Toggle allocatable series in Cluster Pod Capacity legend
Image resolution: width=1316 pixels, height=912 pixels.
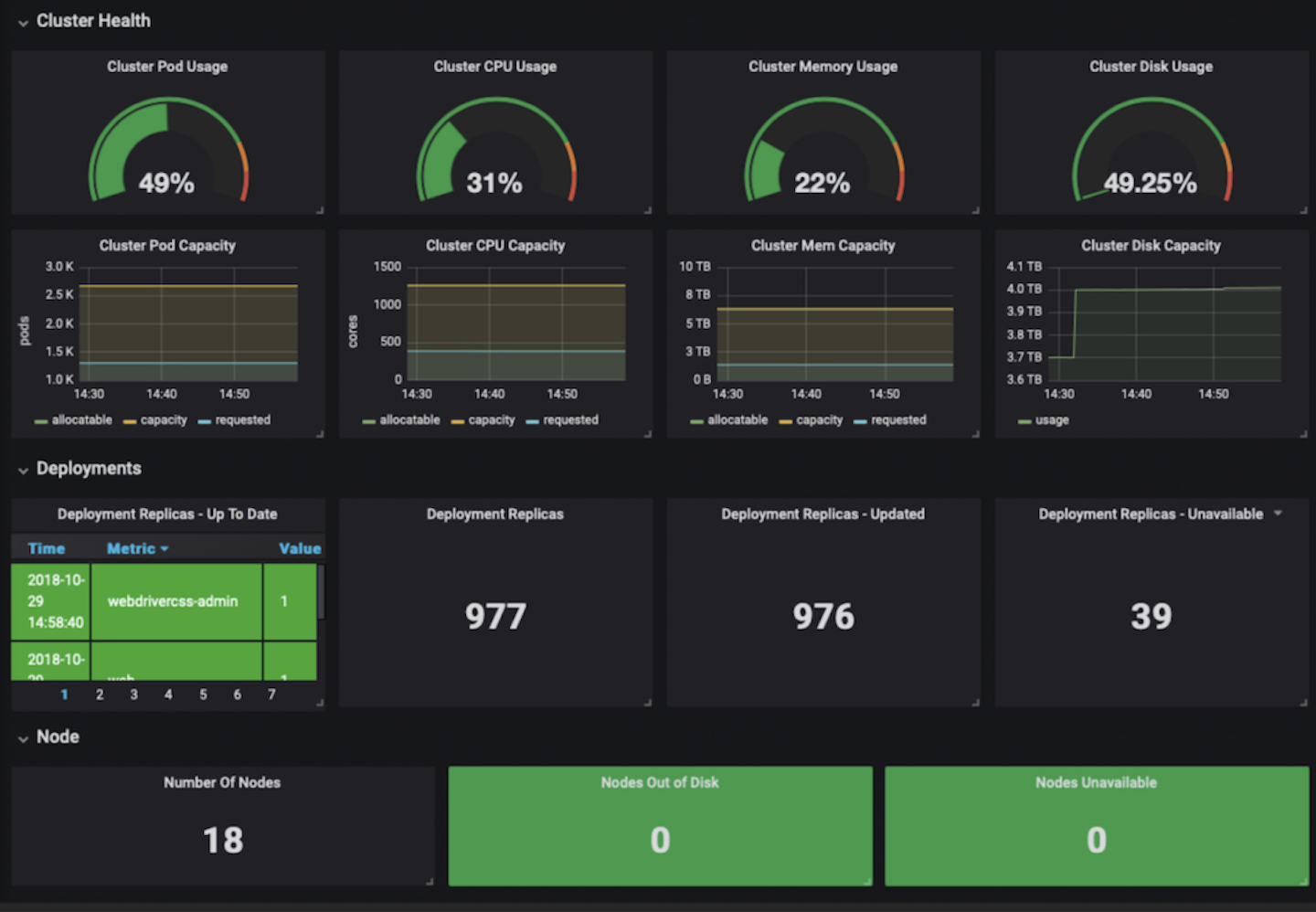(x=81, y=420)
